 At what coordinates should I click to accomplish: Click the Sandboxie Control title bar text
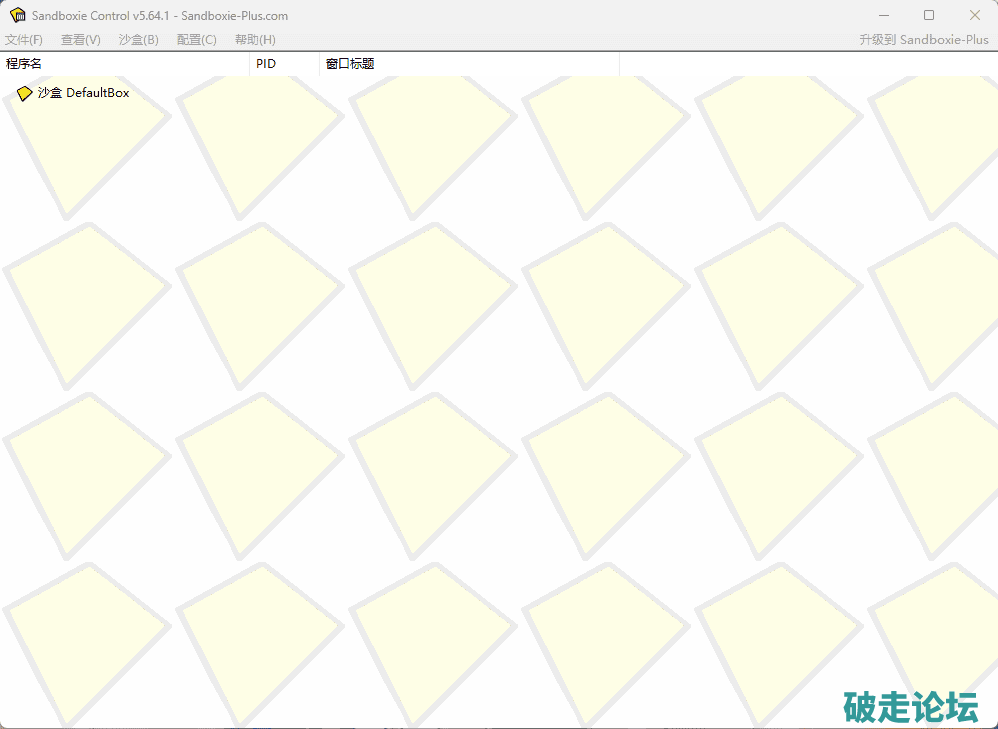160,14
